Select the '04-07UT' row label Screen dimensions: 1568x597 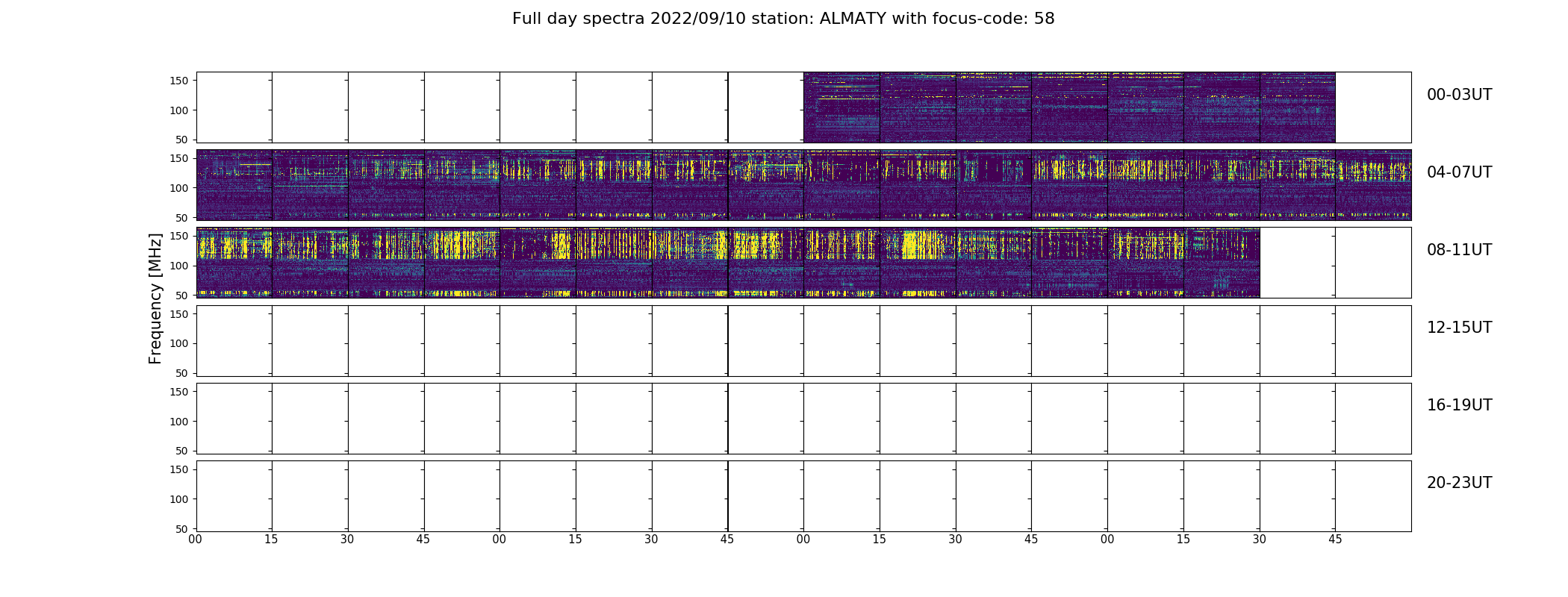point(1459,172)
